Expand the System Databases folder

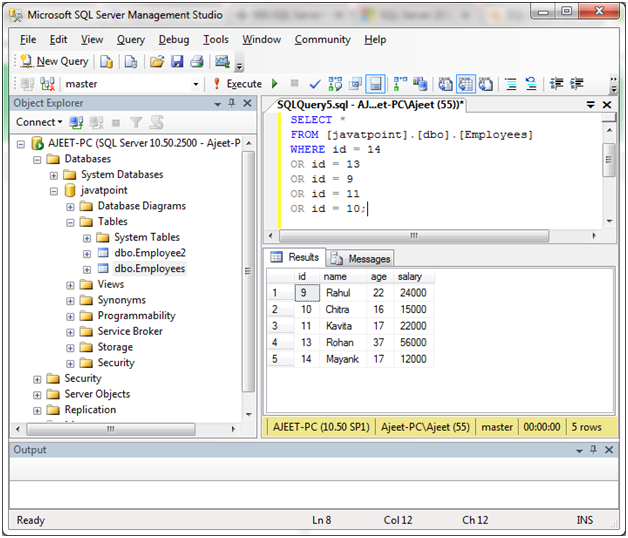(54, 175)
